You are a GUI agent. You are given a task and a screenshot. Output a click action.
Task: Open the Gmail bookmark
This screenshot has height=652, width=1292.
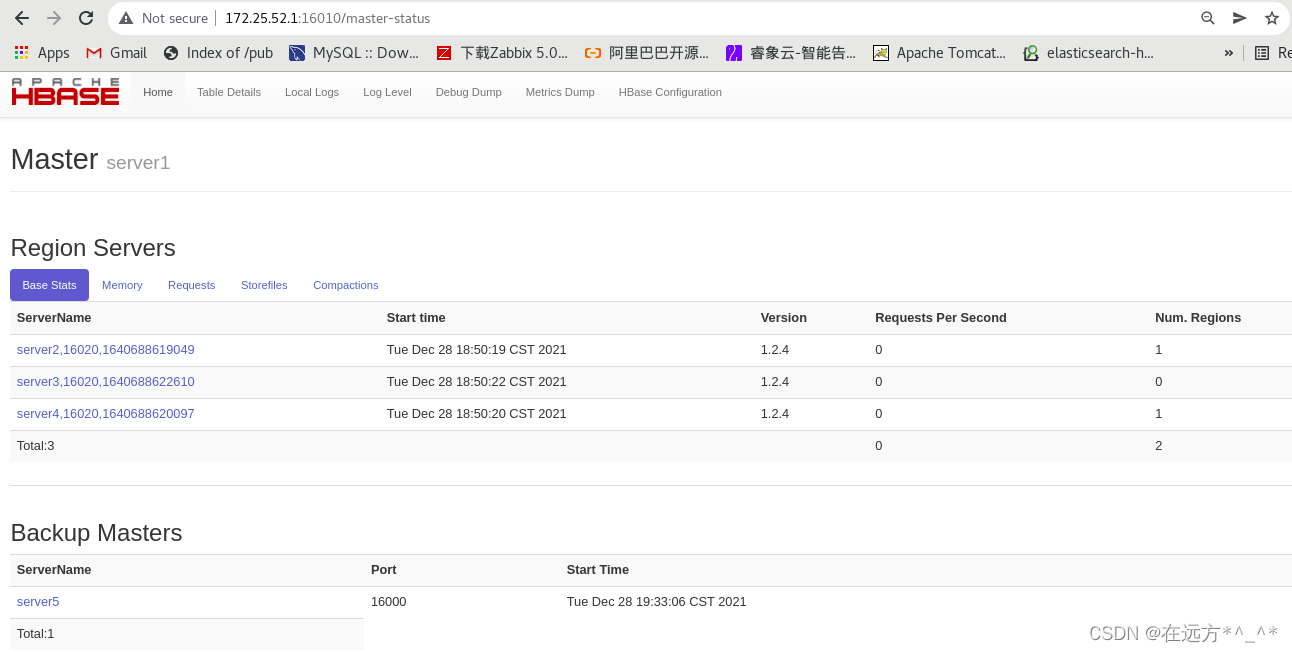pos(117,53)
